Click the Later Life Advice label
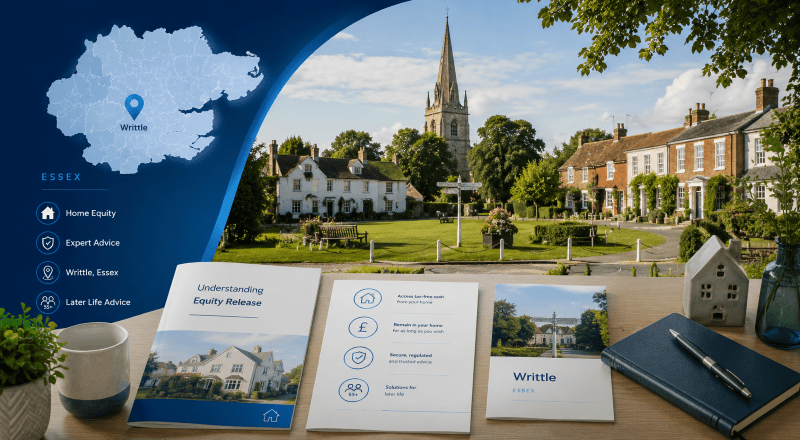Image resolution: width=800 pixels, height=440 pixels. pyautogui.click(x=98, y=302)
